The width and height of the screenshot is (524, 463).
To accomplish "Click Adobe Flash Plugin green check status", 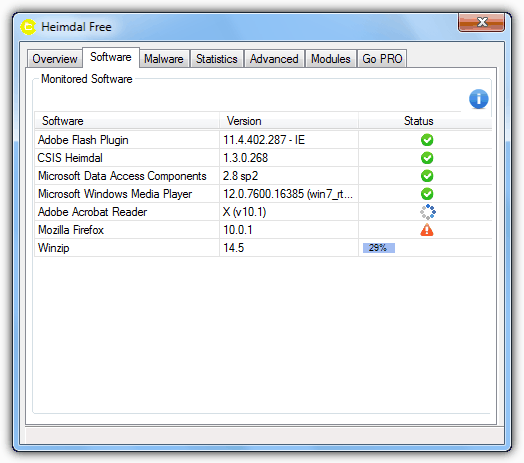I will 427,140.
